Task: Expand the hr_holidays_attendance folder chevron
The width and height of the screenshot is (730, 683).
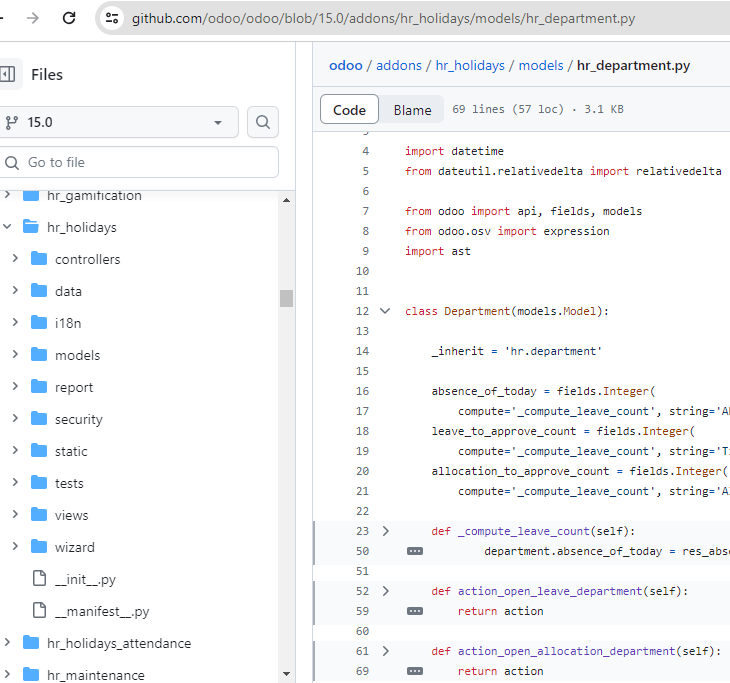Action: (x=7, y=642)
